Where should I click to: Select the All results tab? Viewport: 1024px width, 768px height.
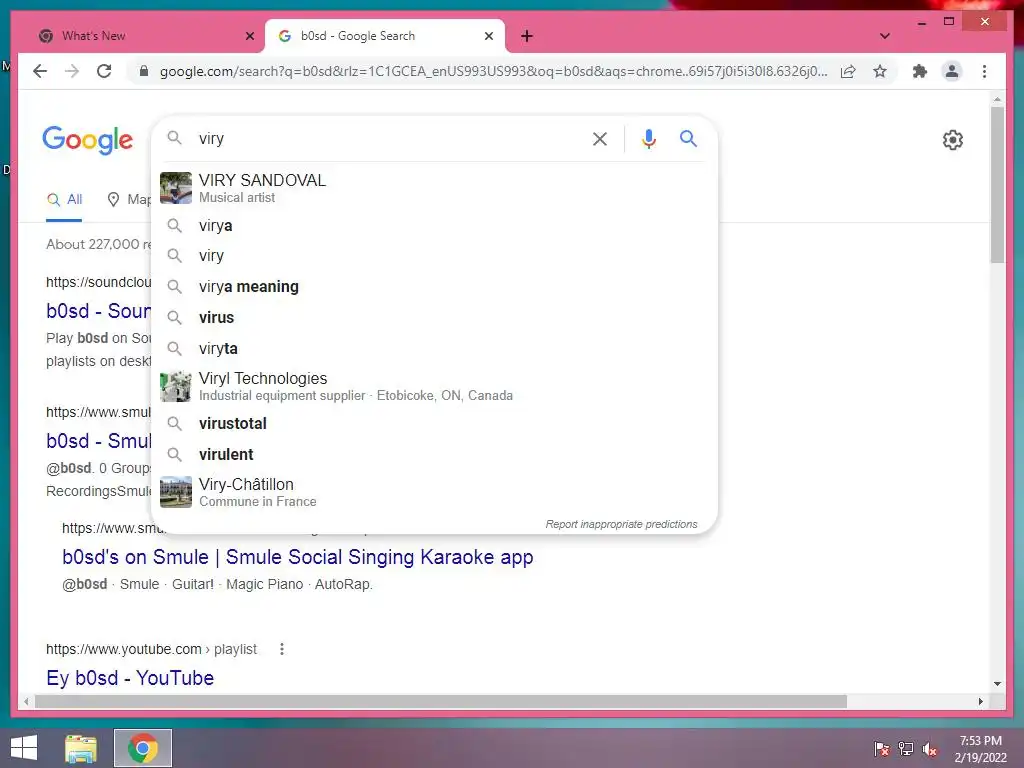click(64, 200)
